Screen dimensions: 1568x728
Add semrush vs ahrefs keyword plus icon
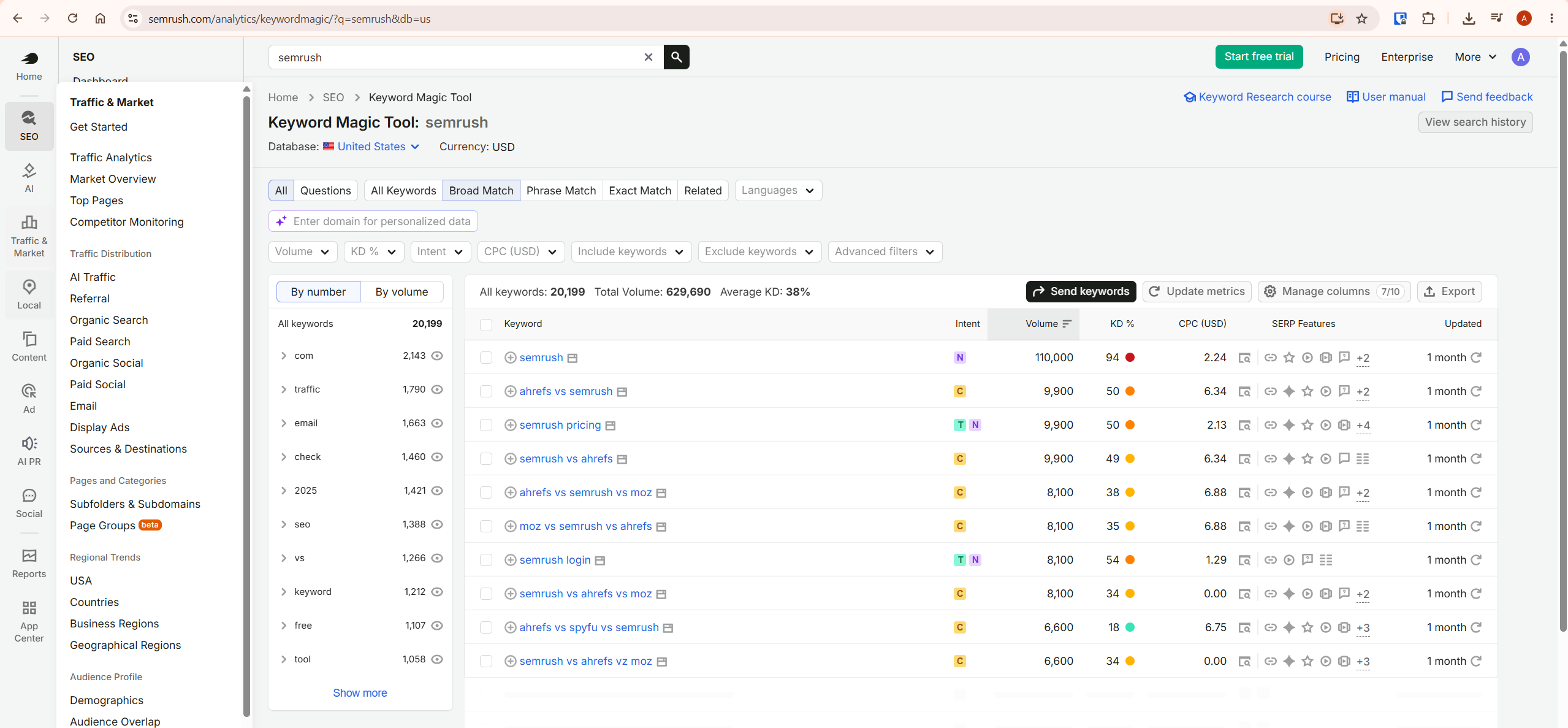pyautogui.click(x=510, y=459)
